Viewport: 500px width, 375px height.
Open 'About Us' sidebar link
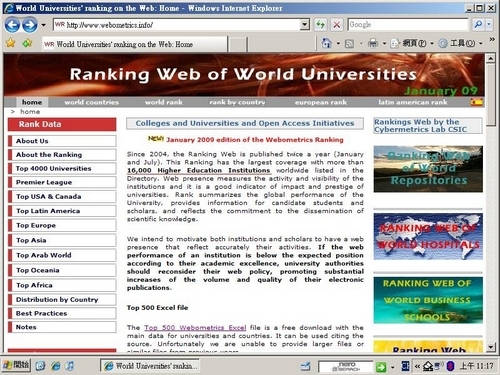tap(62, 141)
